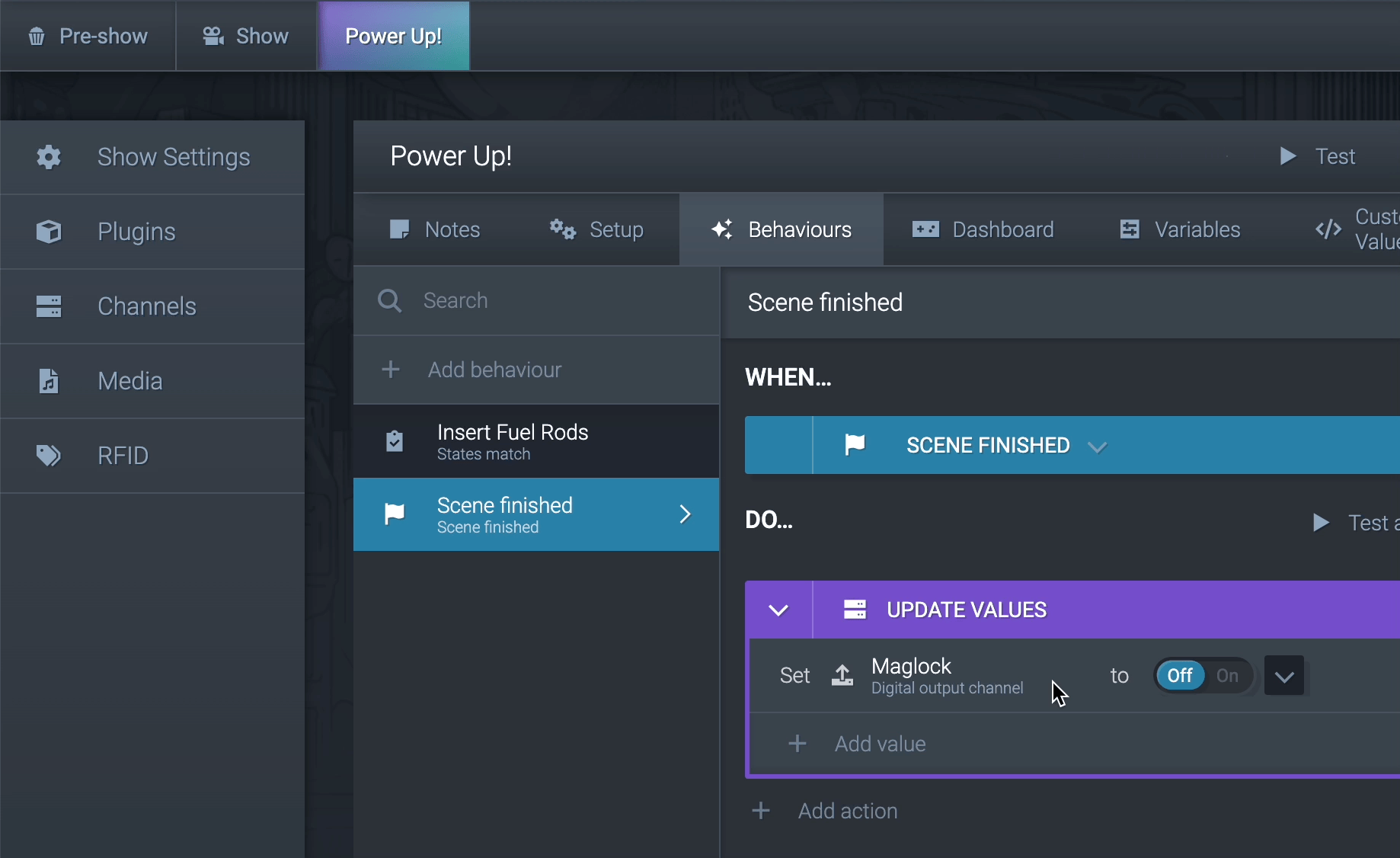Click Insert Fuel Rods clipboard icon
This screenshot has height=858, width=1400.
click(x=395, y=440)
